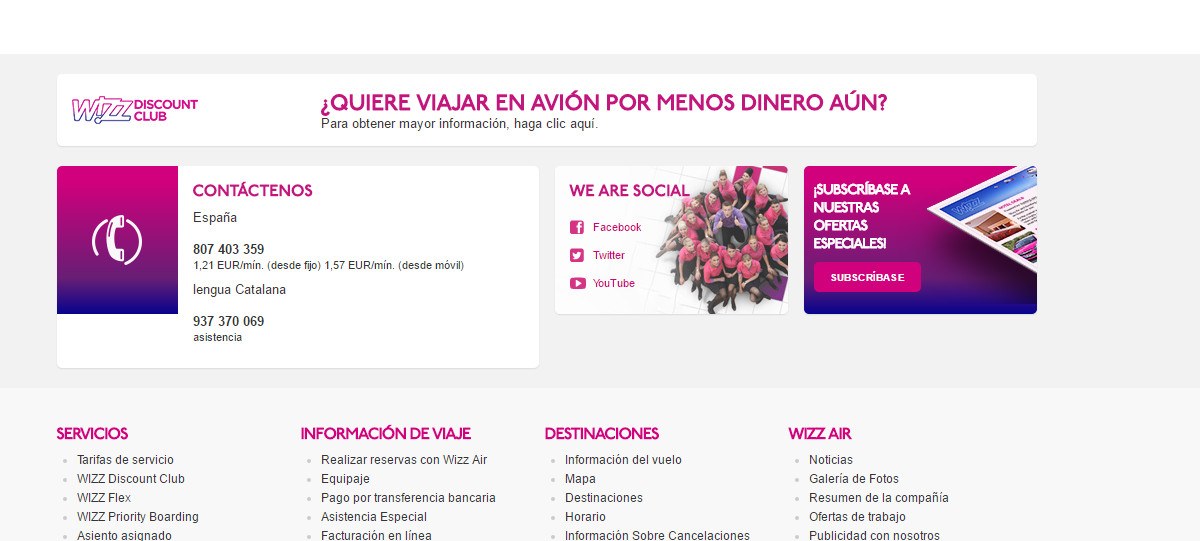Open Tarifas de servicio link

point(125,460)
